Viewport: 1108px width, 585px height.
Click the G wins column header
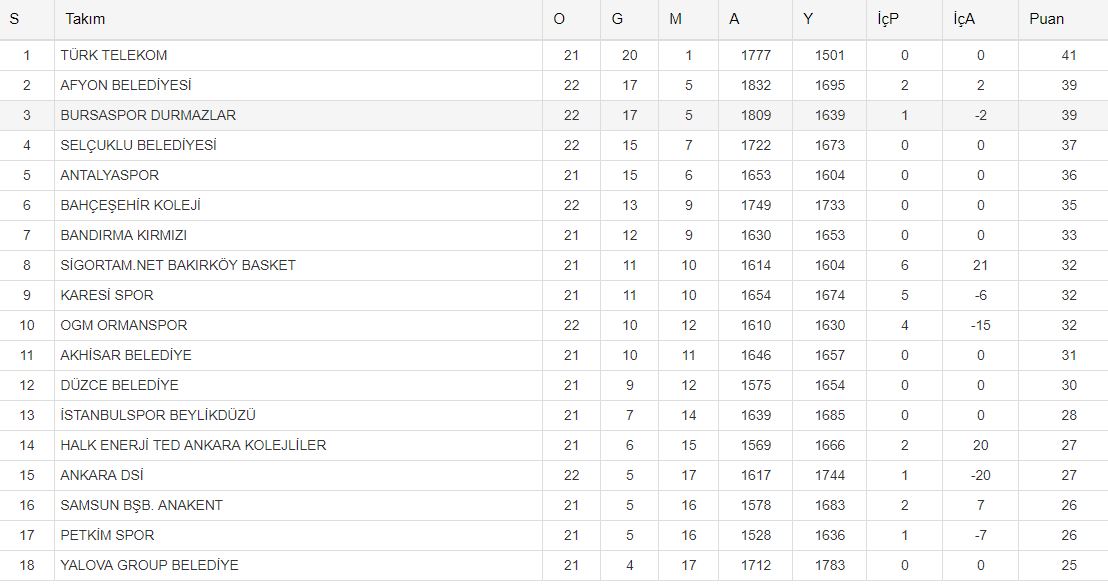617,19
